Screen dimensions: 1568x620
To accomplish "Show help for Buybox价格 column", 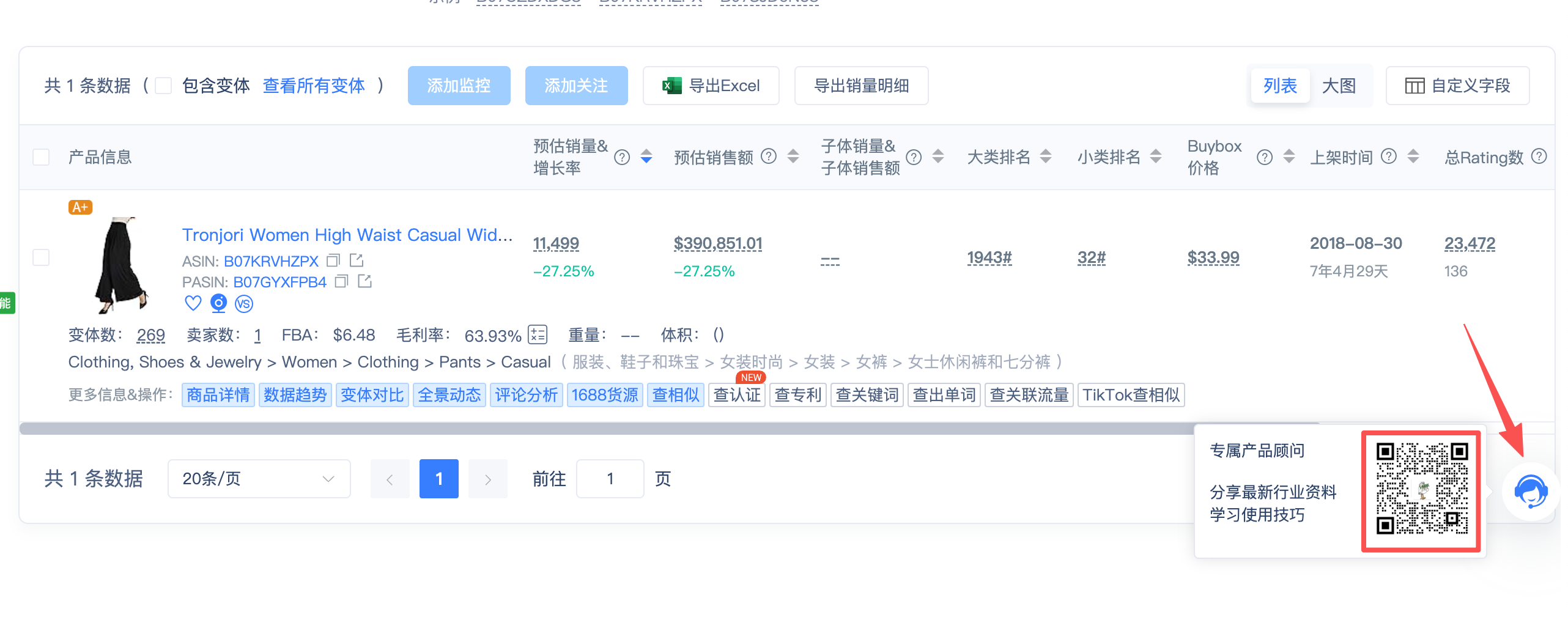I will (x=1265, y=158).
